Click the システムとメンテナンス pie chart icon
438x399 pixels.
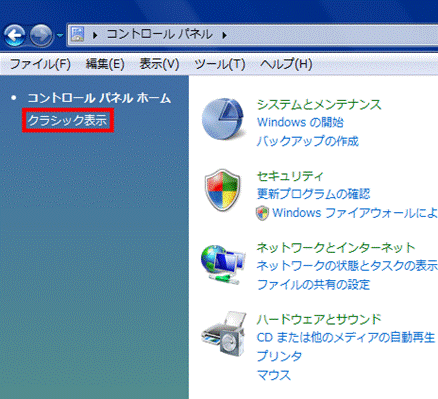pyautogui.click(x=223, y=119)
